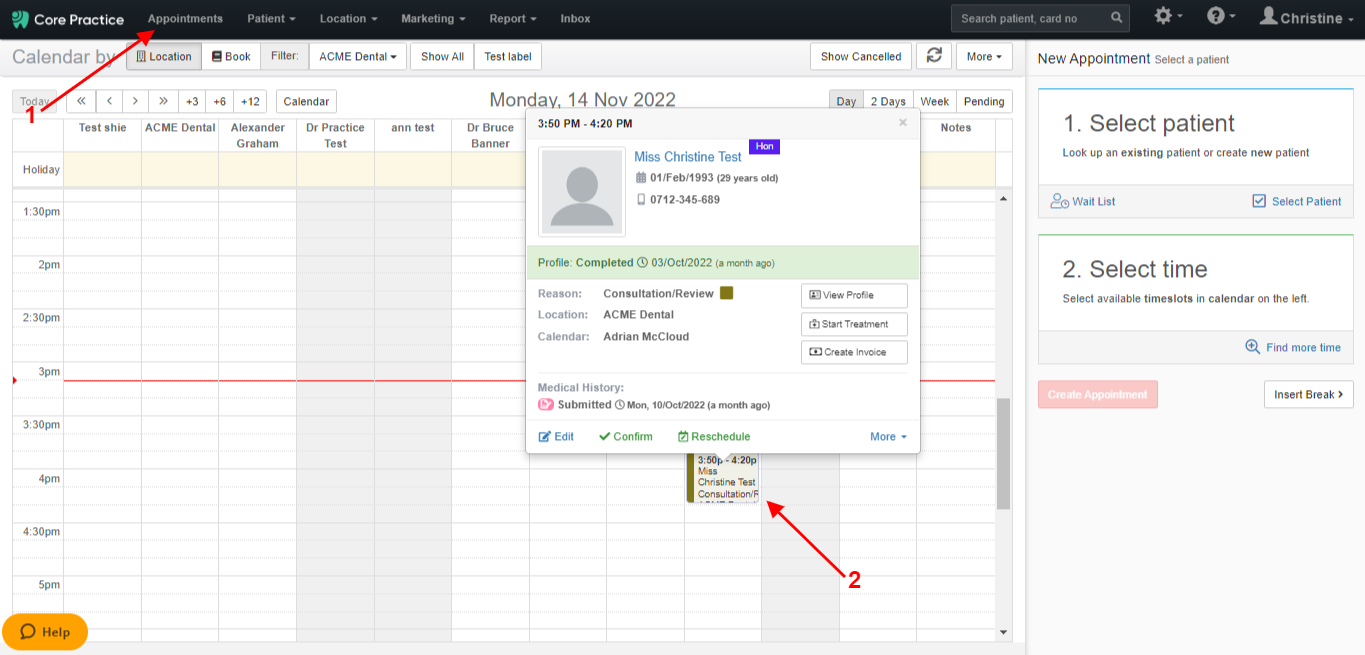Open the Wait List
This screenshot has width=1365, height=655.
coord(1083,201)
